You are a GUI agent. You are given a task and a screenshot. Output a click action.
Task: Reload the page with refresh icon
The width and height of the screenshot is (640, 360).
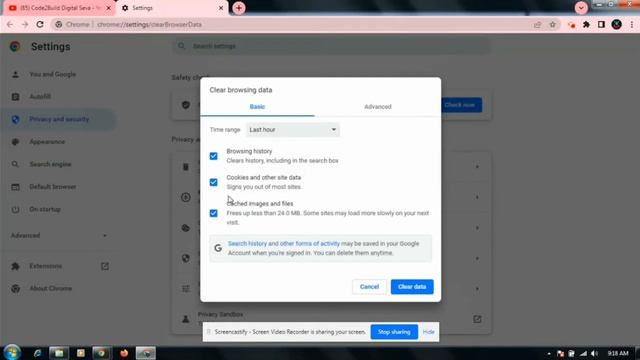(x=40, y=24)
